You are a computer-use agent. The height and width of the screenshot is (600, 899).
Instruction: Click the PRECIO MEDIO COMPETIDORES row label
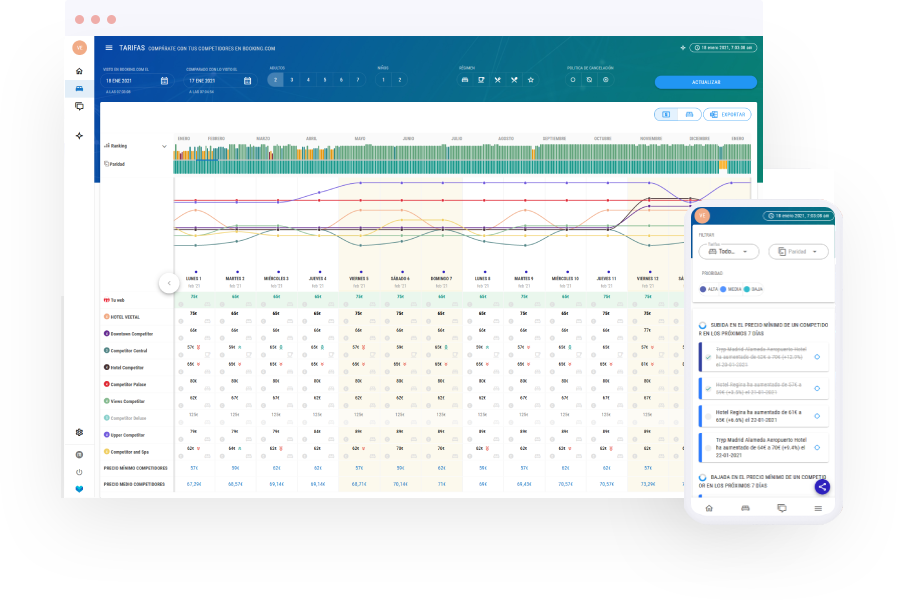[x=134, y=485]
